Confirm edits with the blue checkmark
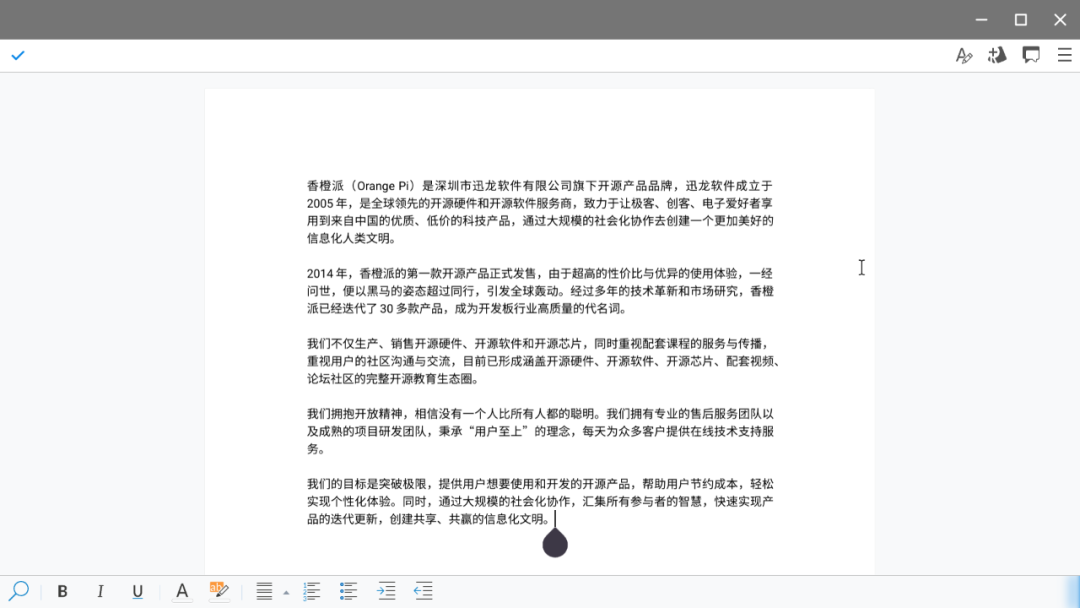 click(x=17, y=55)
